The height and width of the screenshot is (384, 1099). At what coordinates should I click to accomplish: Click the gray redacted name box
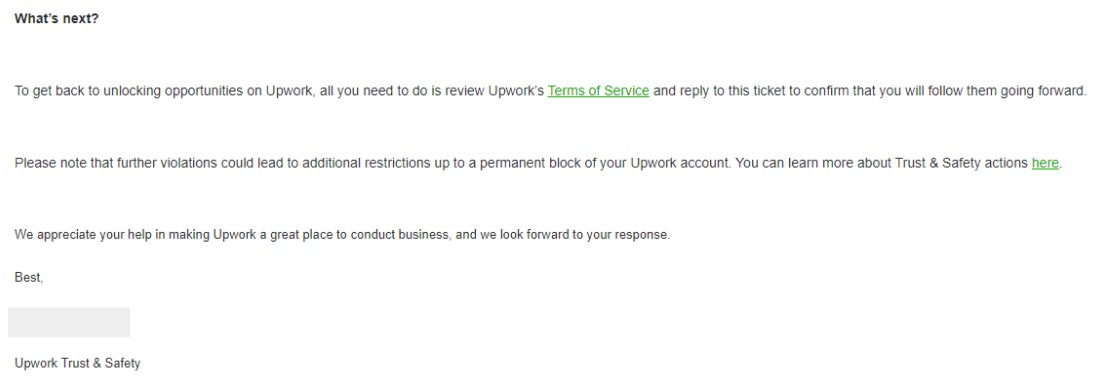(69, 322)
